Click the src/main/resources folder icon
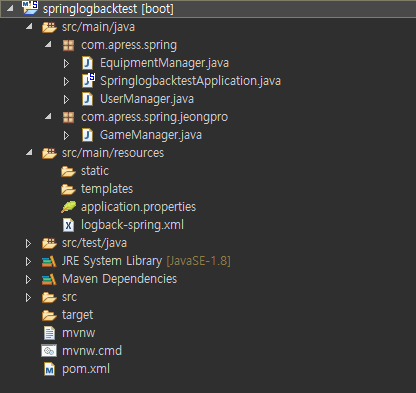 49,153
